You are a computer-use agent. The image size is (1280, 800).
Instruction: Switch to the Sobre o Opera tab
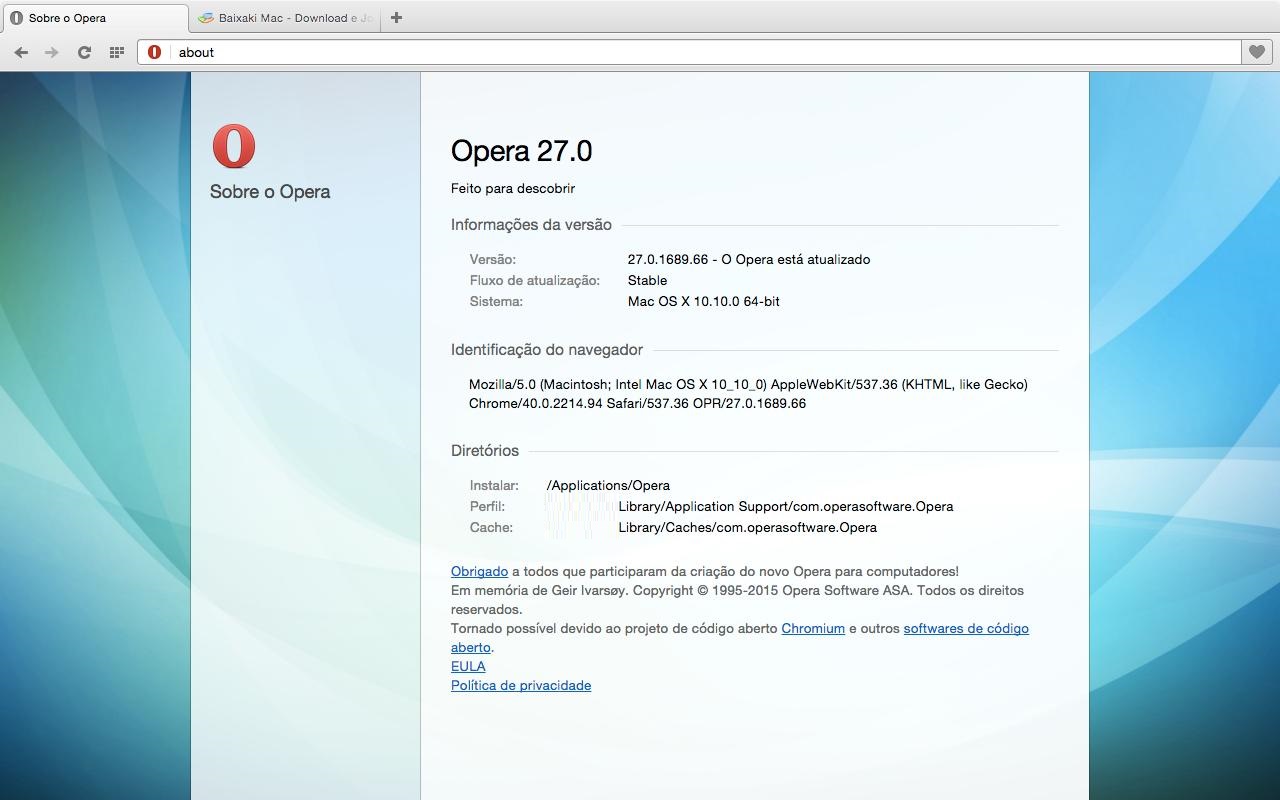pyautogui.click(x=94, y=18)
